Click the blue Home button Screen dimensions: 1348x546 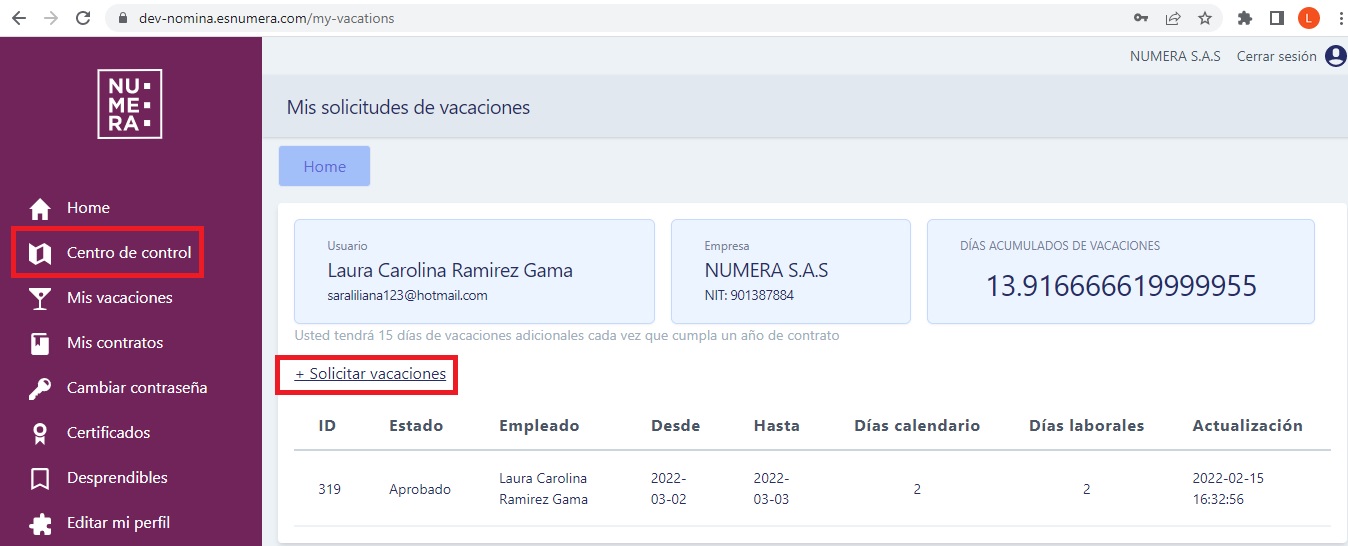[324, 166]
